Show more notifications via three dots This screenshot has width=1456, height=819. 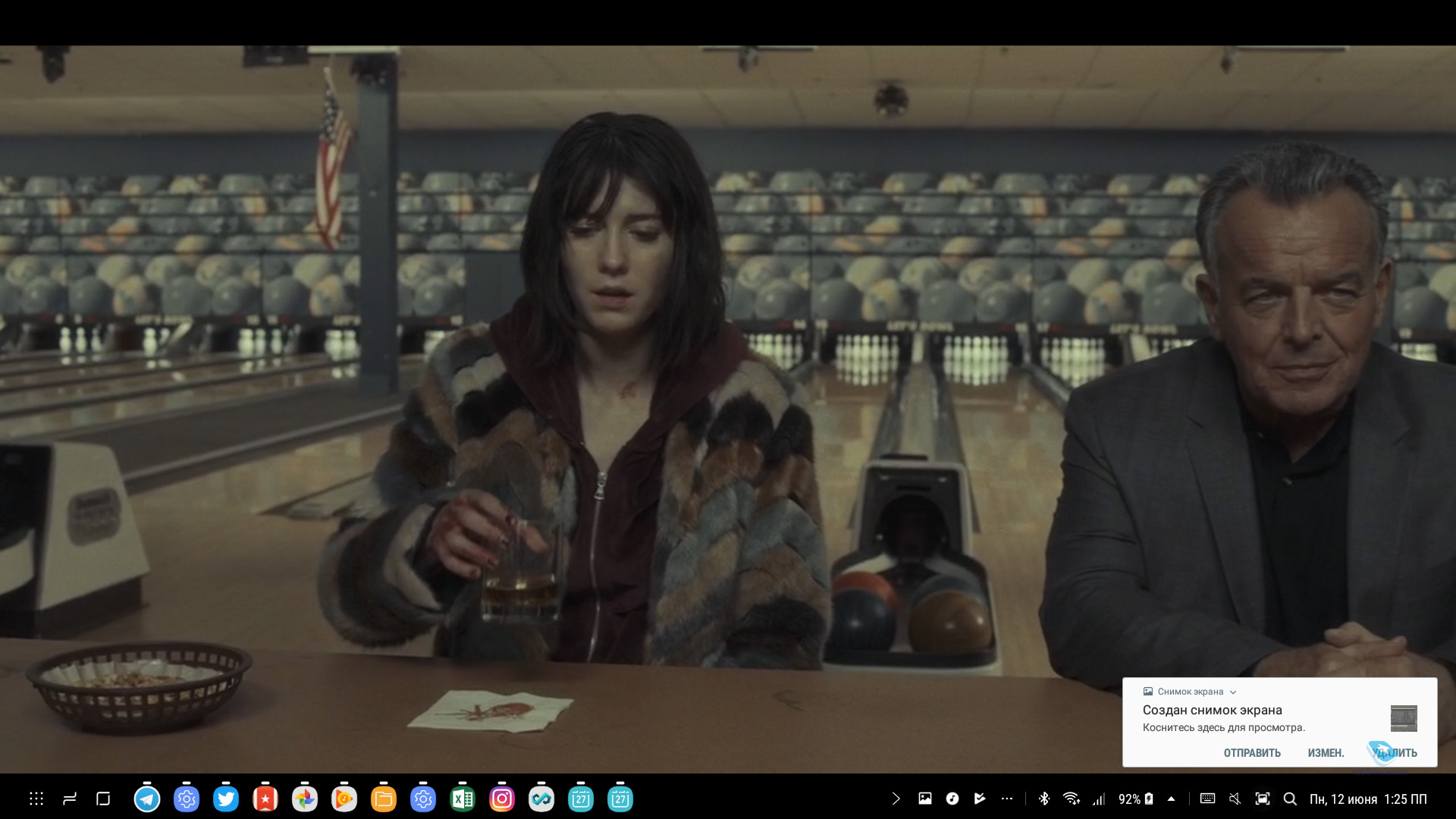point(1007,799)
